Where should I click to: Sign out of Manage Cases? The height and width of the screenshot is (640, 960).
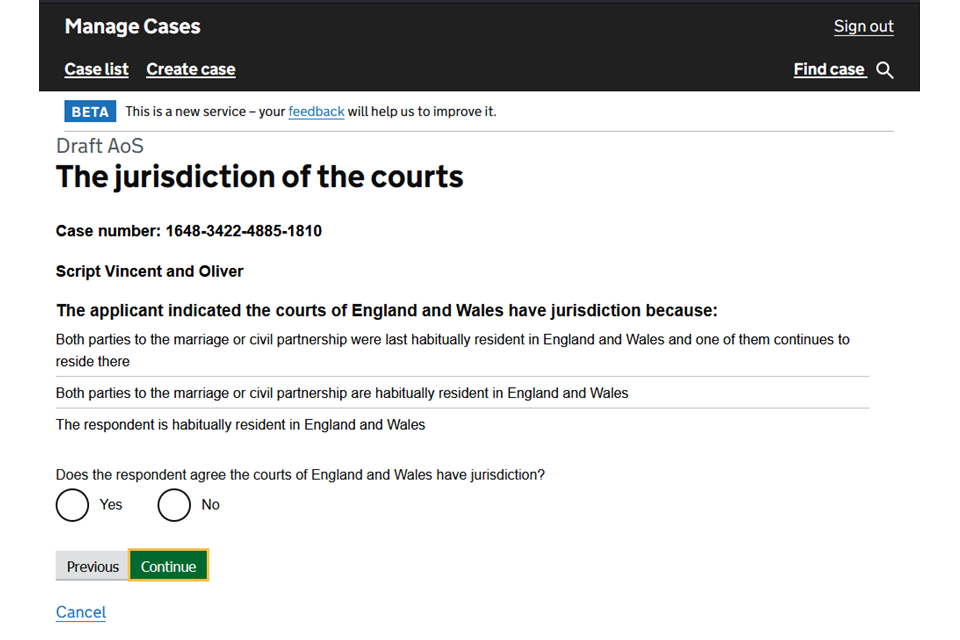click(863, 27)
